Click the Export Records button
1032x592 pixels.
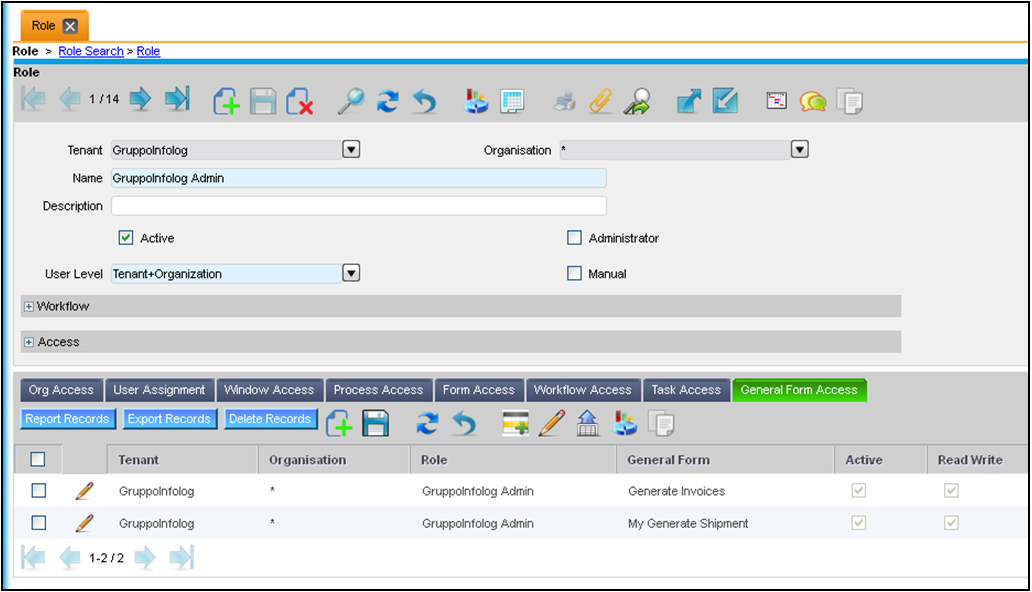[169, 419]
